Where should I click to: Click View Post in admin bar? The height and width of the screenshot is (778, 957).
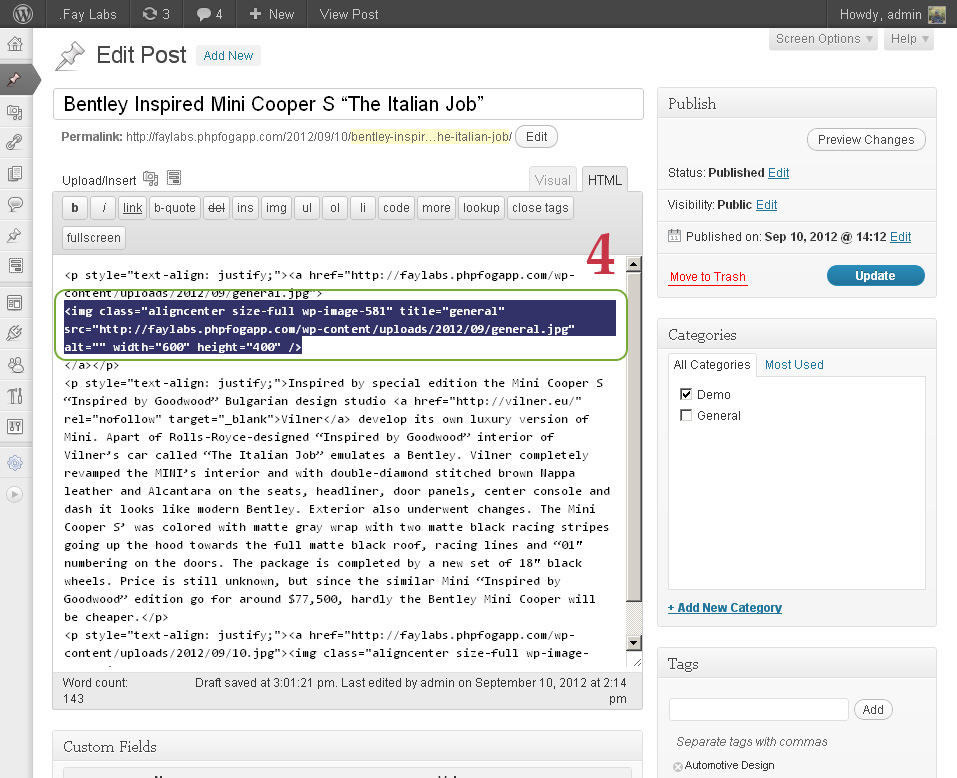[x=349, y=13]
